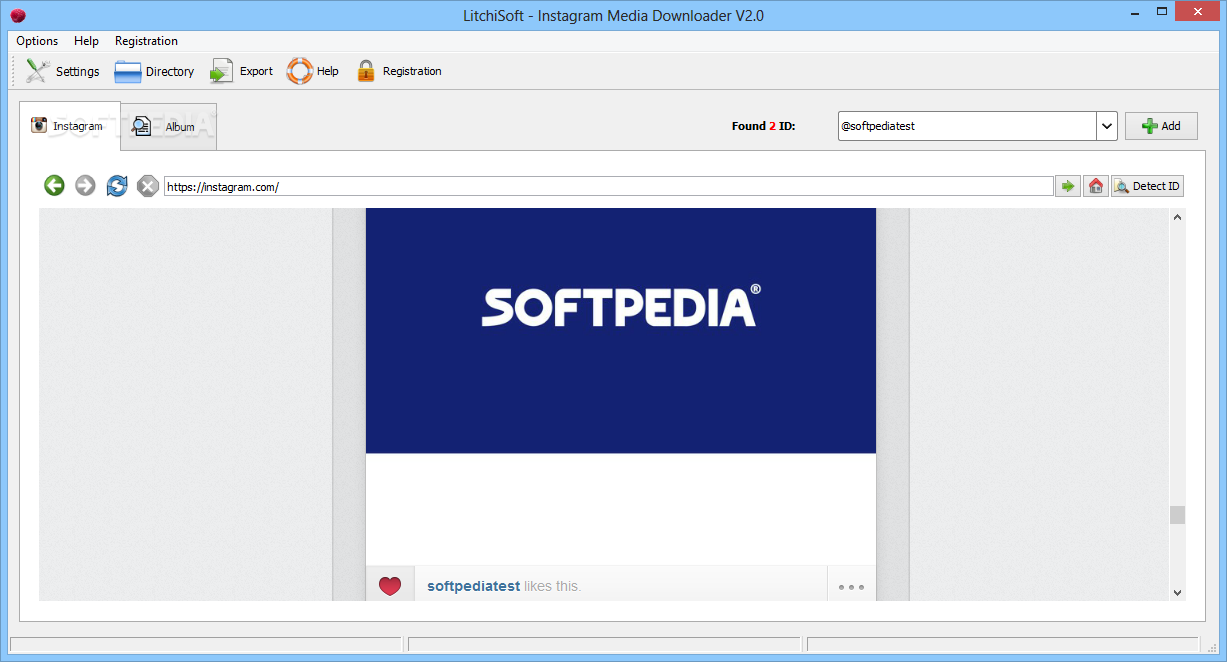Click the vertical scrollbar thumb
This screenshot has height=662, width=1227.
1177,515
